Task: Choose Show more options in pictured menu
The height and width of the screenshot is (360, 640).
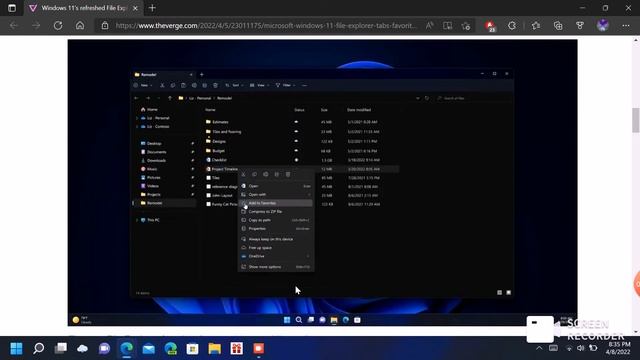Action: [x=276, y=267]
